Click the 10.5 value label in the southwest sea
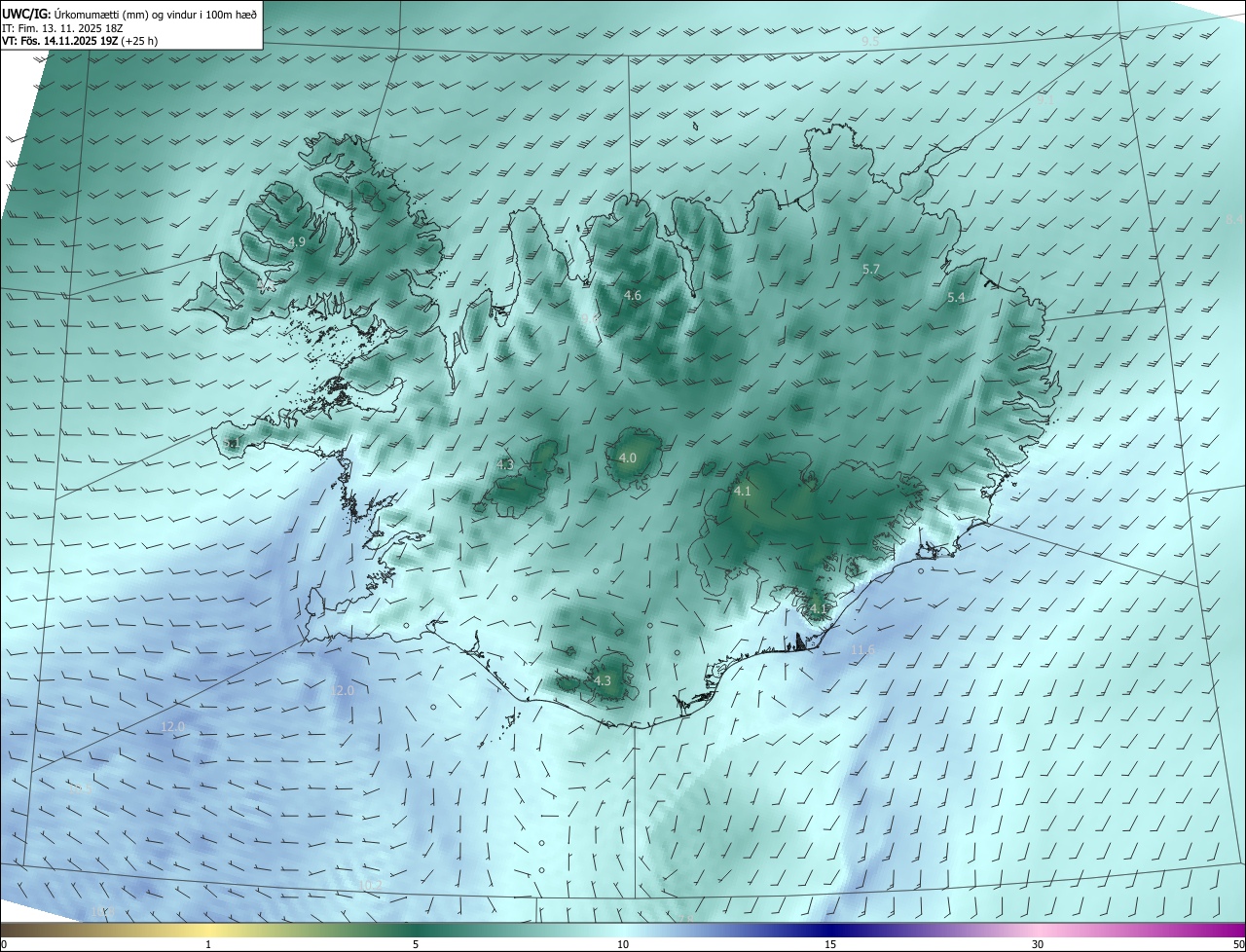Viewport: 1246px width, 952px height. [x=79, y=787]
